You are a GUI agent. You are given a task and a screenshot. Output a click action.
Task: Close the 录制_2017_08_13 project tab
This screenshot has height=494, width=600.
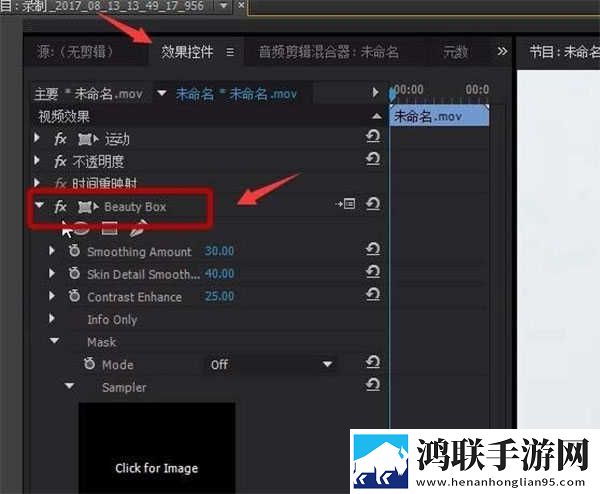pos(241,5)
